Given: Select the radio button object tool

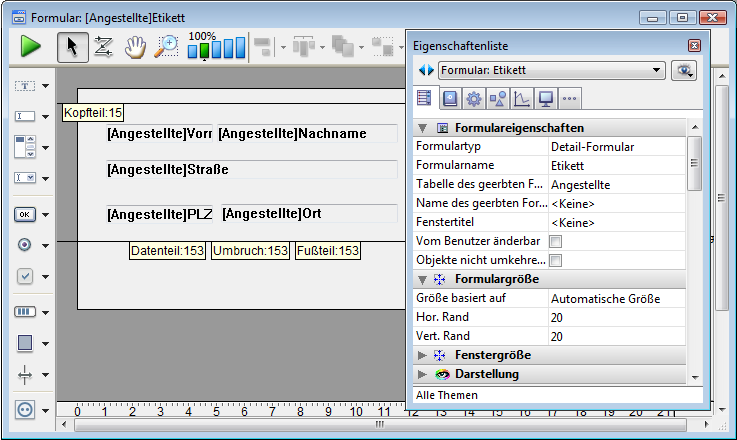Looking at the screenshot, I should [25, 245].
